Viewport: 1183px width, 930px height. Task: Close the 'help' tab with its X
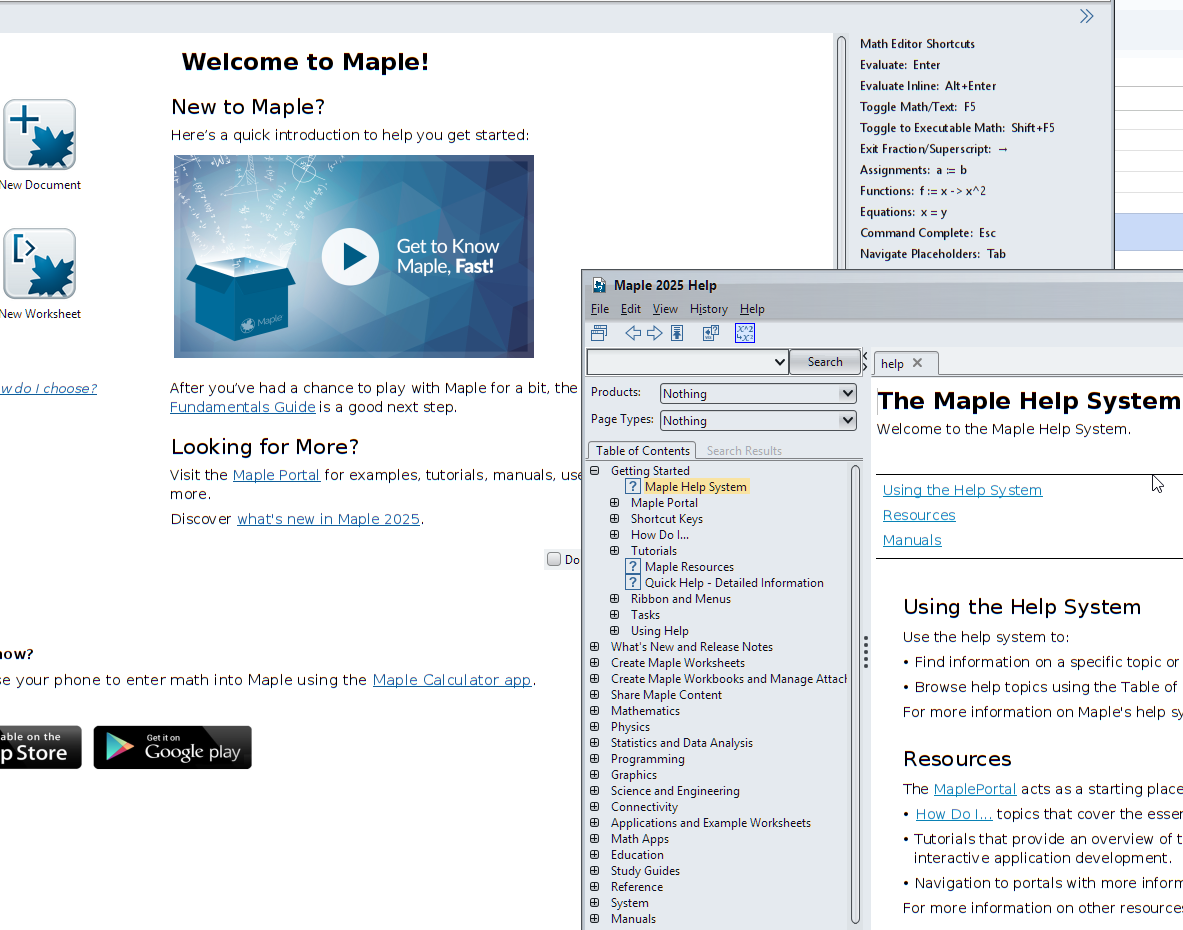[917, 363]
